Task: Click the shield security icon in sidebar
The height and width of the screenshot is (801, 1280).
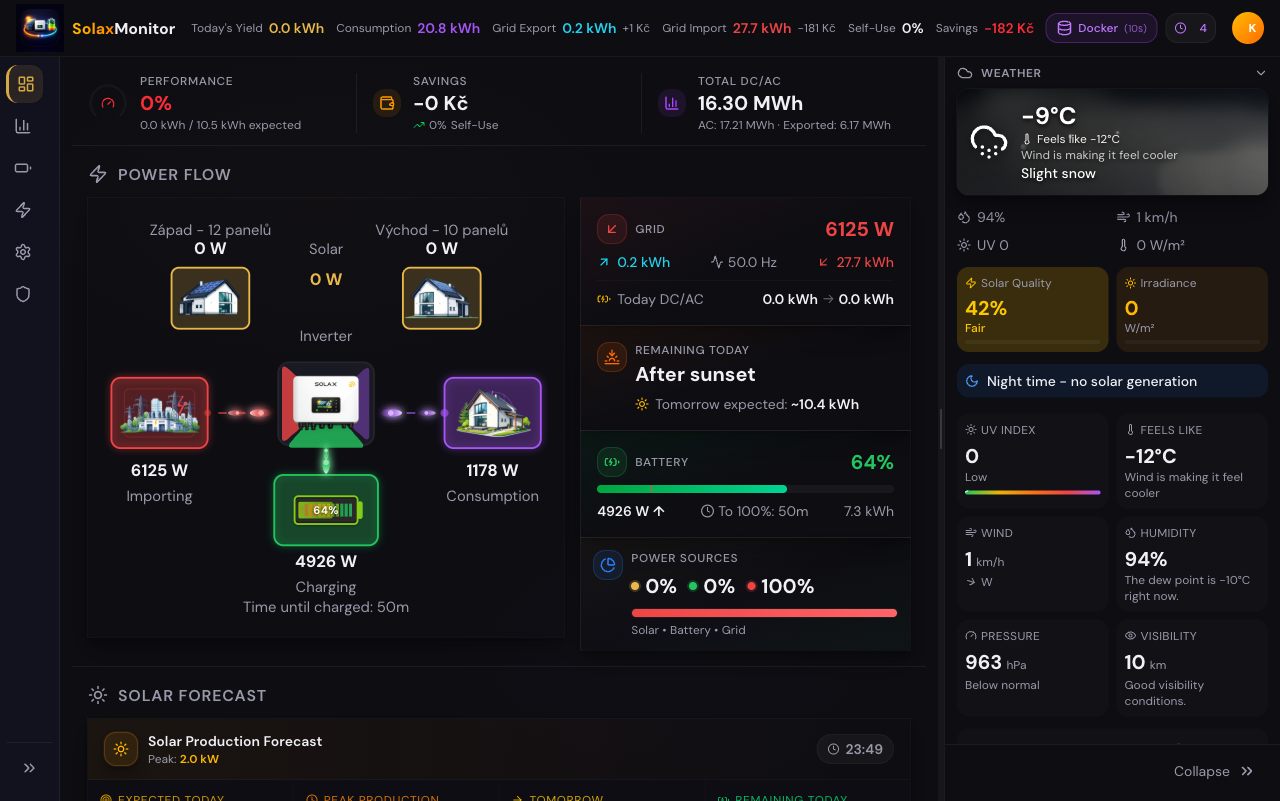Action: [x=22, y=294]
